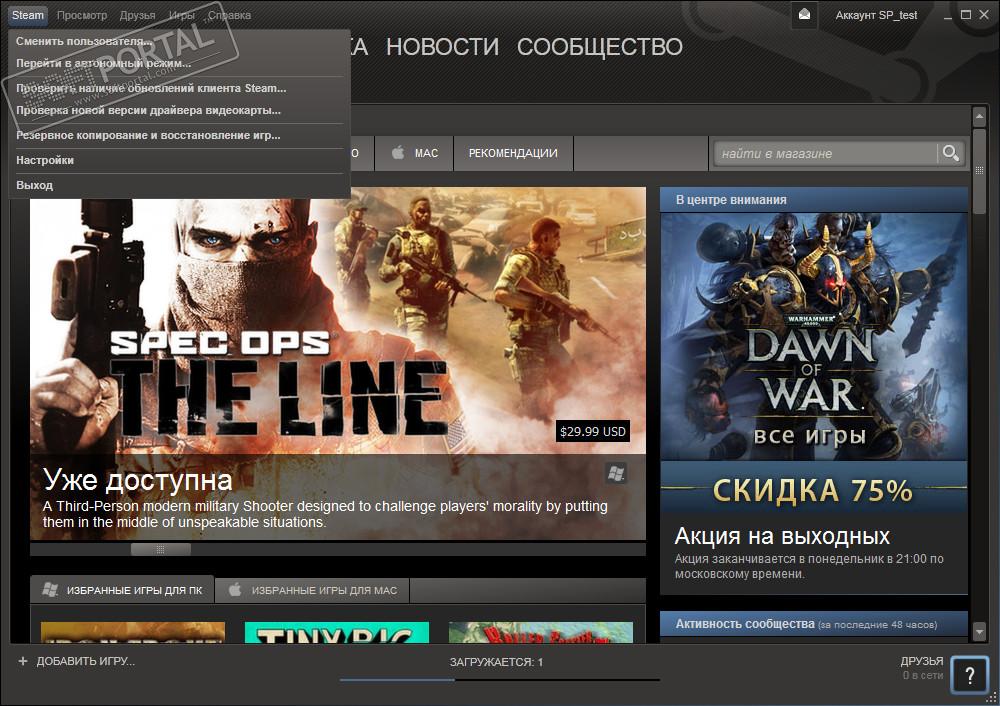This screenshot has width=1000, height=706.
Task: Choose Выход to quit Steam
Action: click(179, 185)
